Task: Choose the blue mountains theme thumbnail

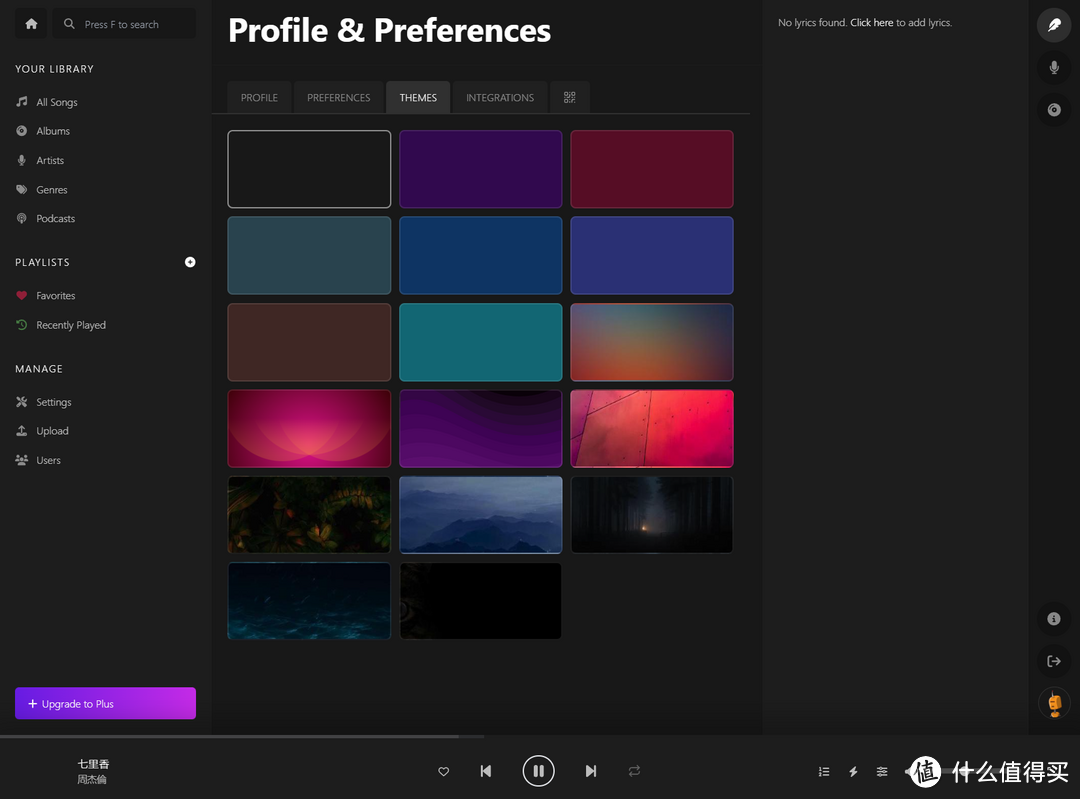Action: click(x=481, y=515)
